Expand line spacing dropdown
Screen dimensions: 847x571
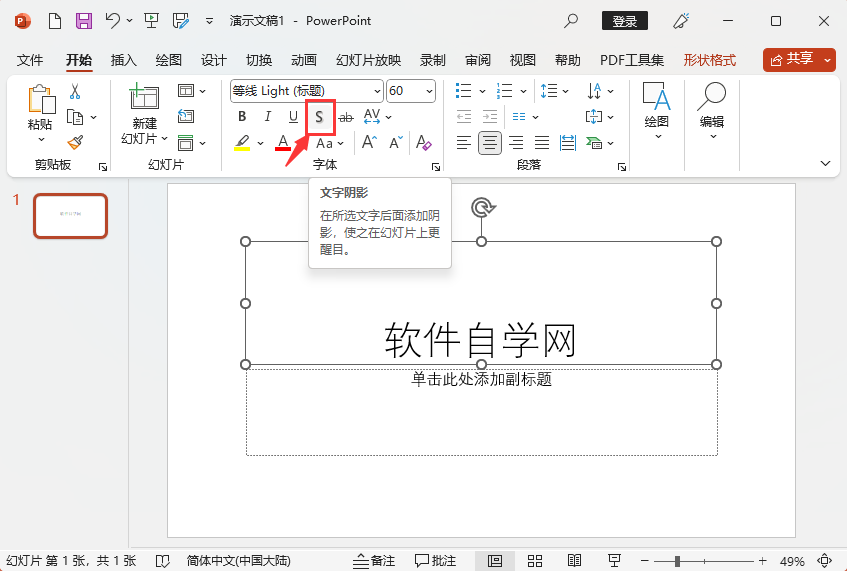tap(566, 91)
